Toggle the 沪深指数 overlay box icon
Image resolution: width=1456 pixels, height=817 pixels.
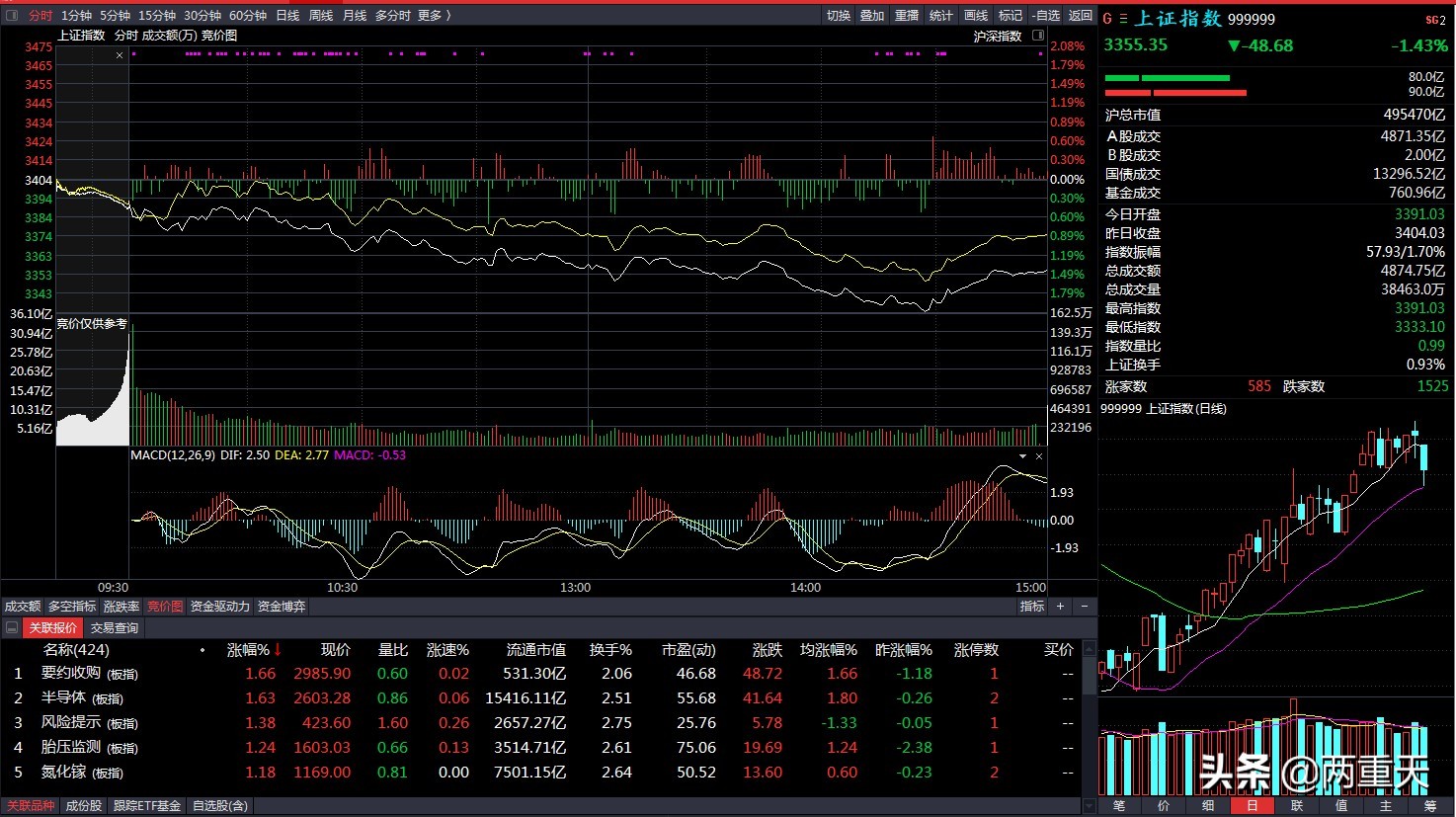1038,36
